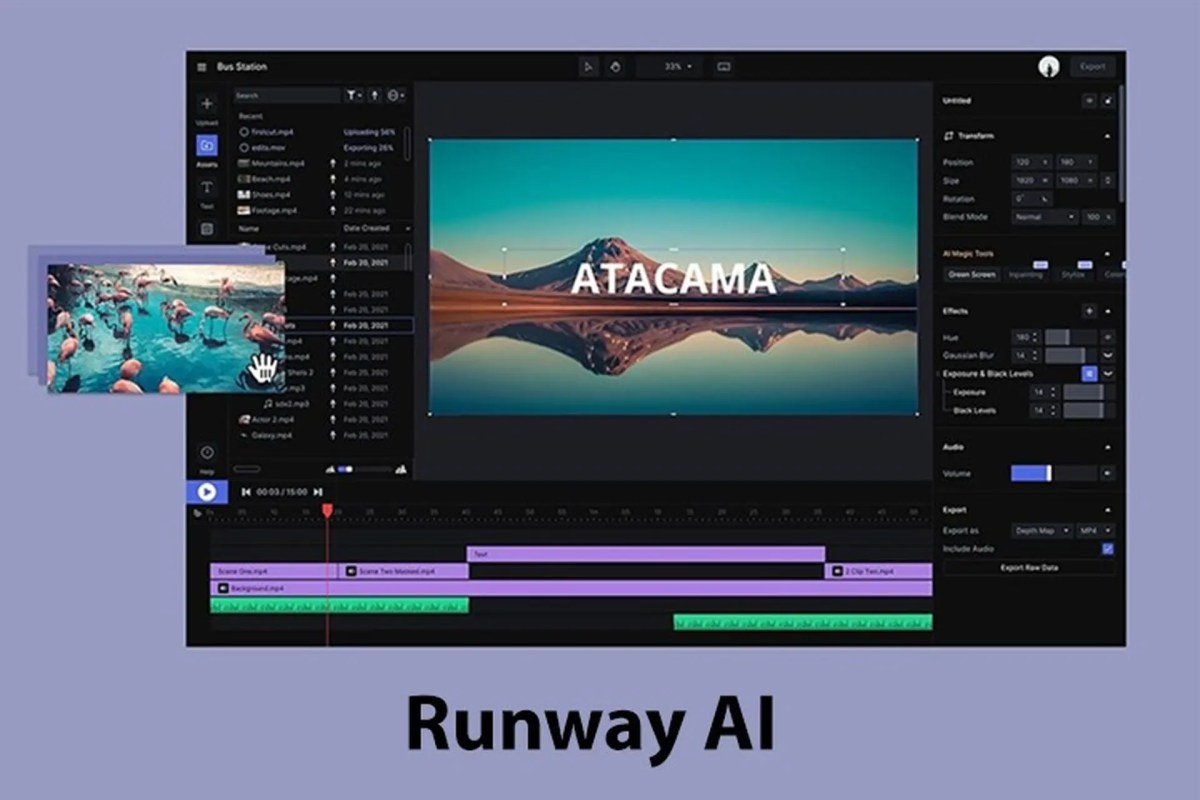Select the pointer selection tool

(x=589, y=67)
